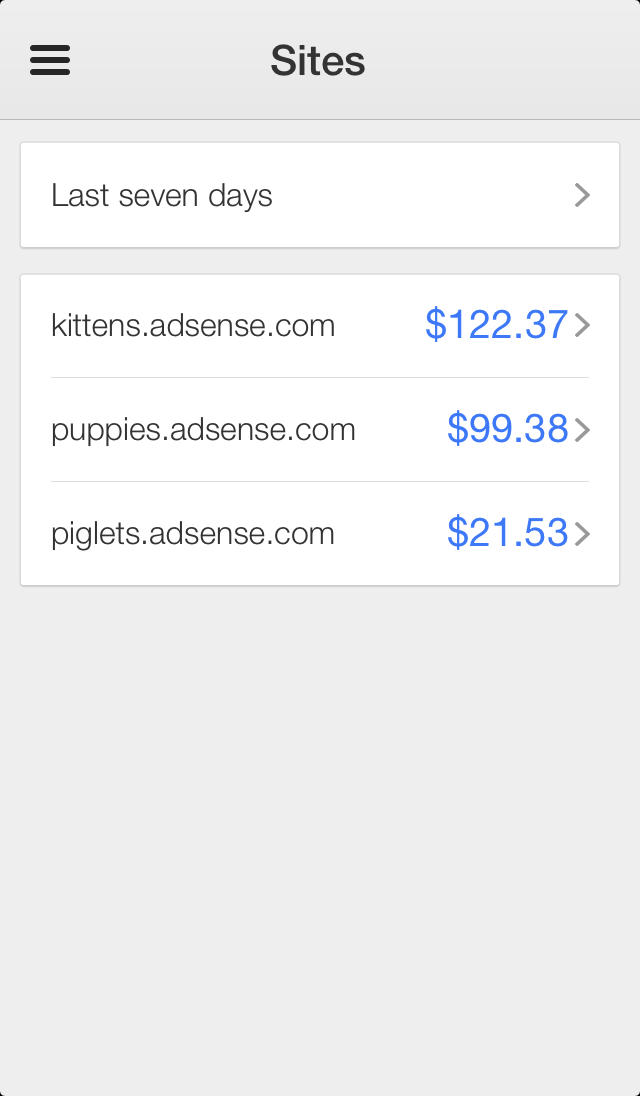Expand kittens.adsense.com using its arrow

(x=582, y=326)
